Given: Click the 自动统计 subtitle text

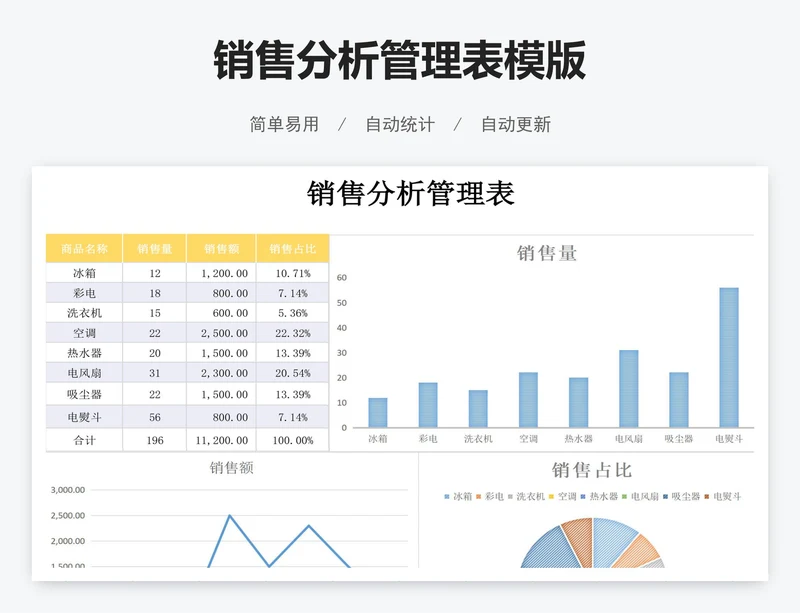Looking at the screenshot, I should point(400,125).
